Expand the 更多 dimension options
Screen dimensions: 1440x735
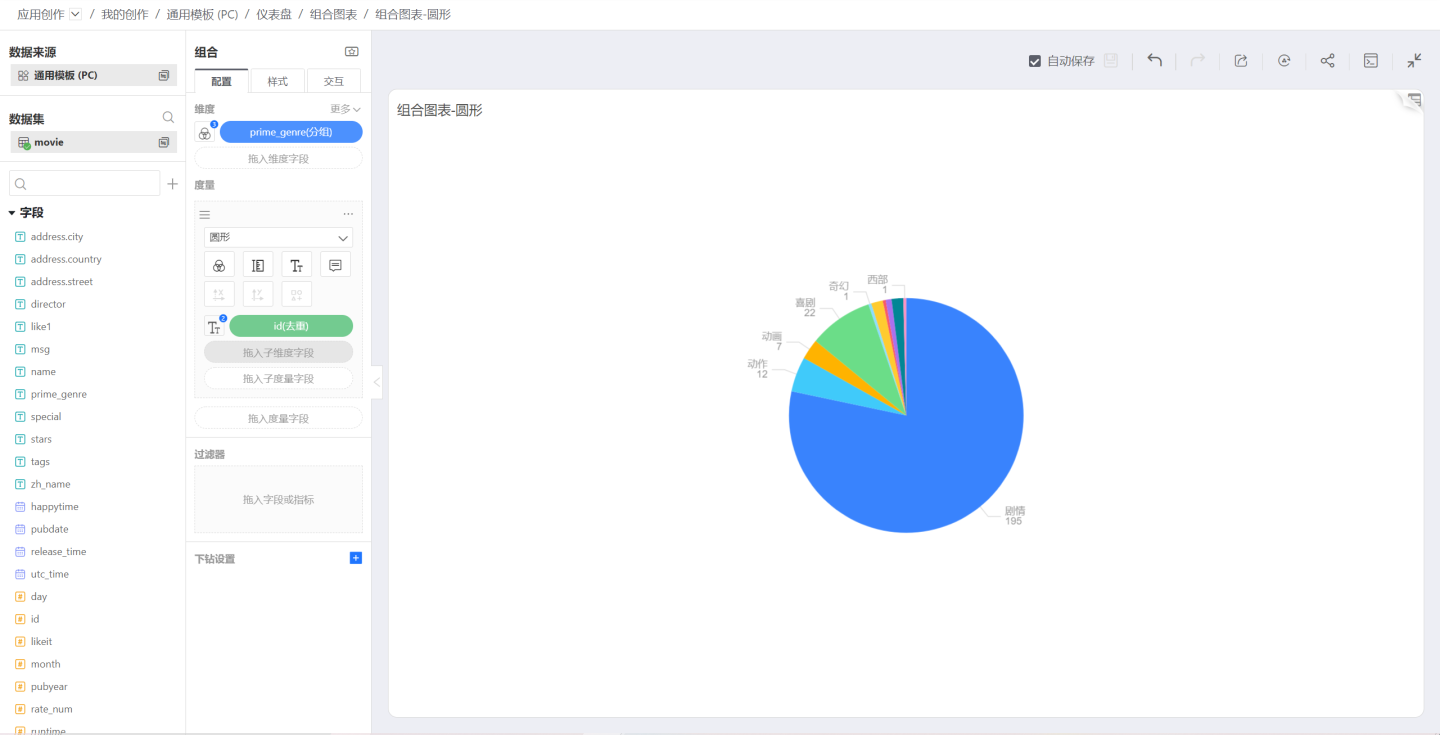345,109
